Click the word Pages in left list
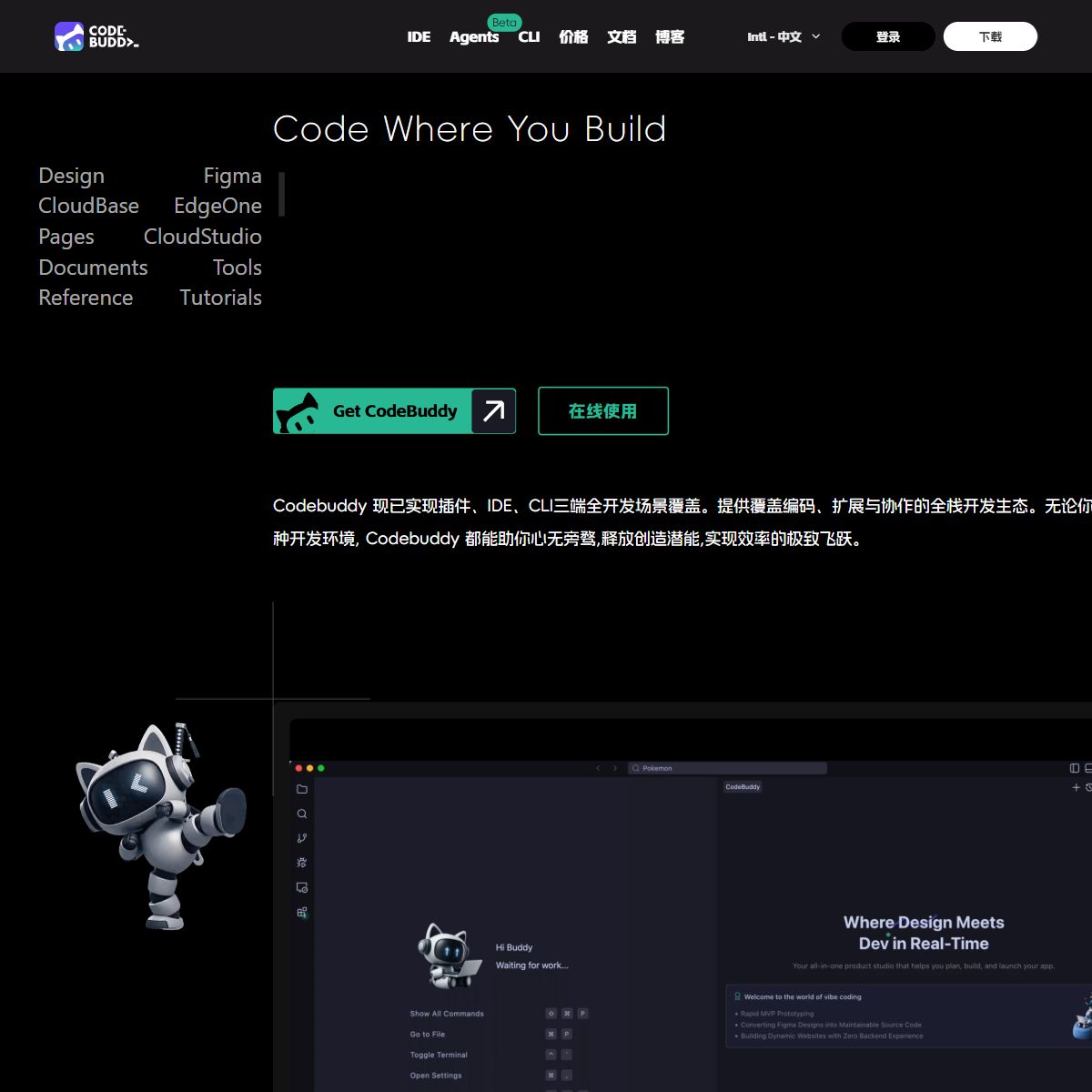1092x1092 pixels. pos(66,237)
